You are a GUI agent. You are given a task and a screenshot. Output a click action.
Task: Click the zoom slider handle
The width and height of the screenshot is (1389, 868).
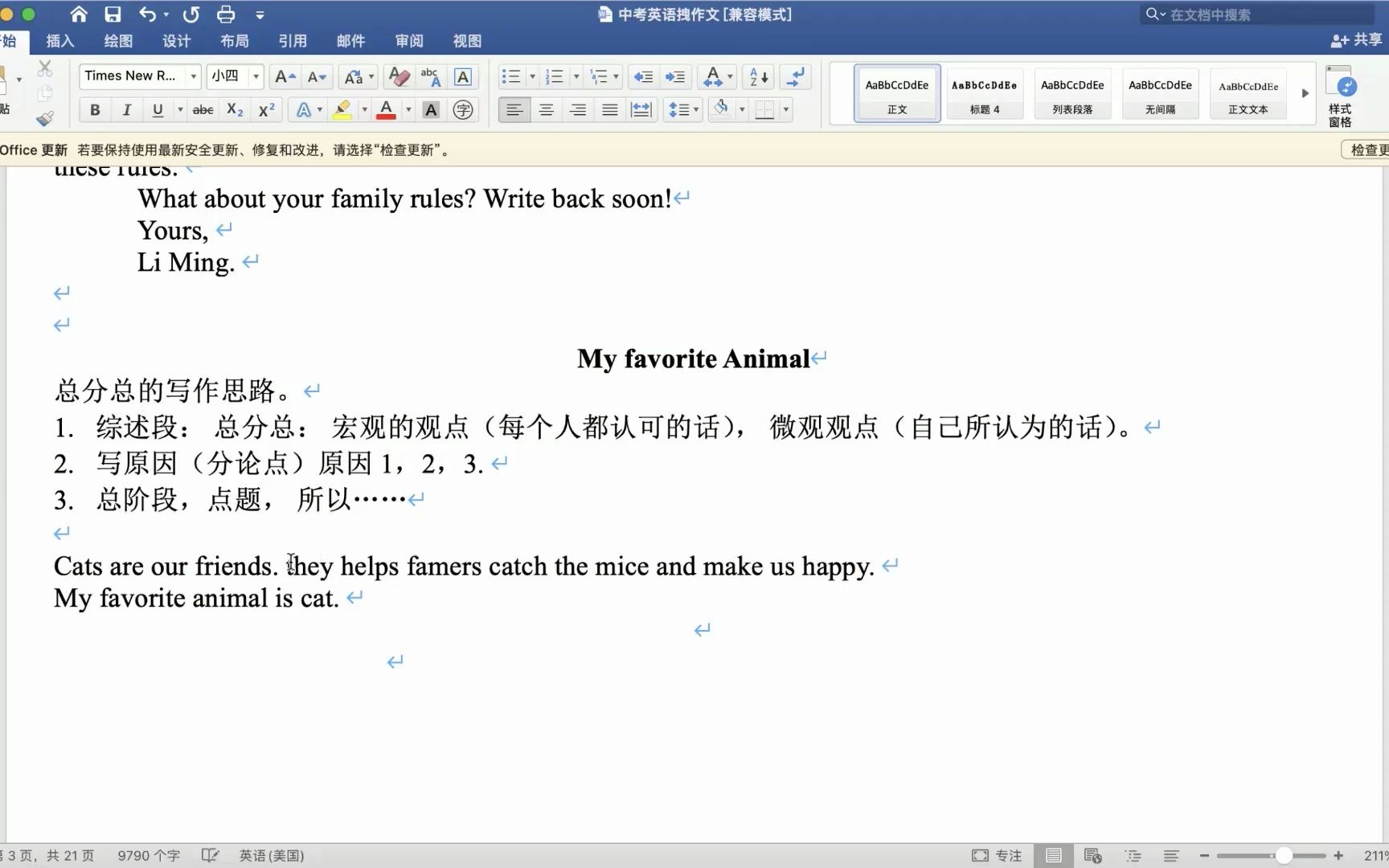(x=1284, y=855)
